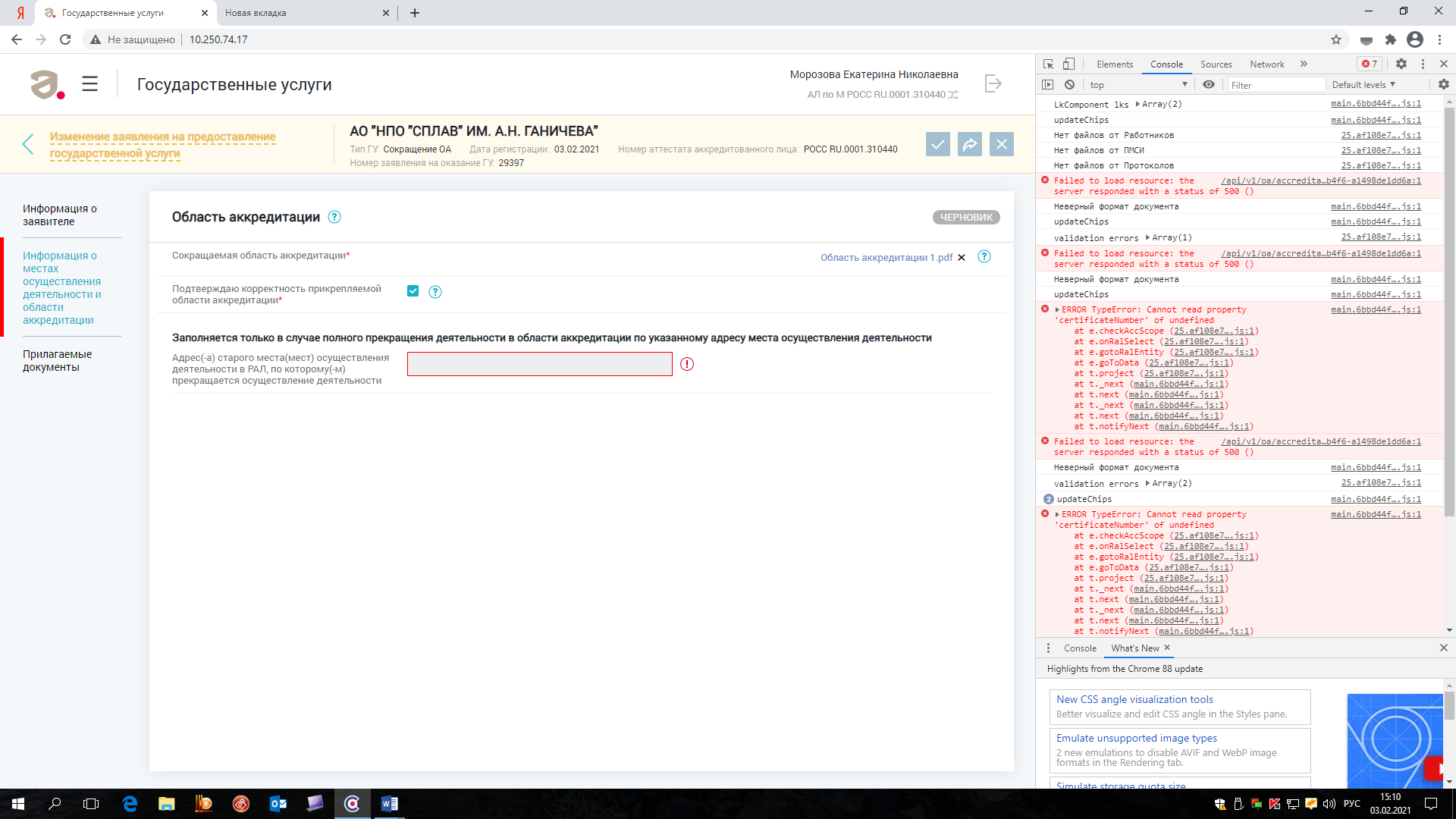The width and height of the screenshot is (1456, 819).
Task: Clear the DevTools console log
Action: tap(1069, 85)
